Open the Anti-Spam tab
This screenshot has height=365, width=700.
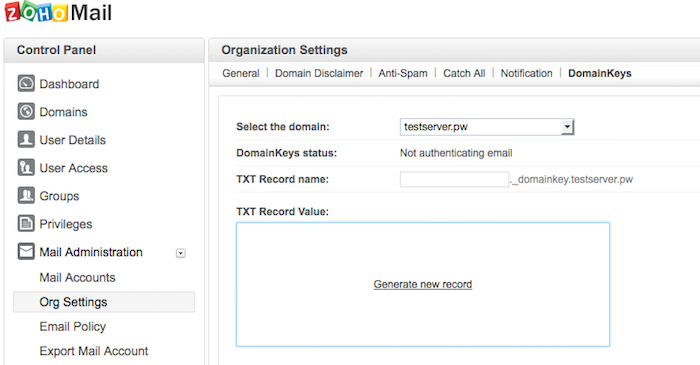tap(403, 73)
